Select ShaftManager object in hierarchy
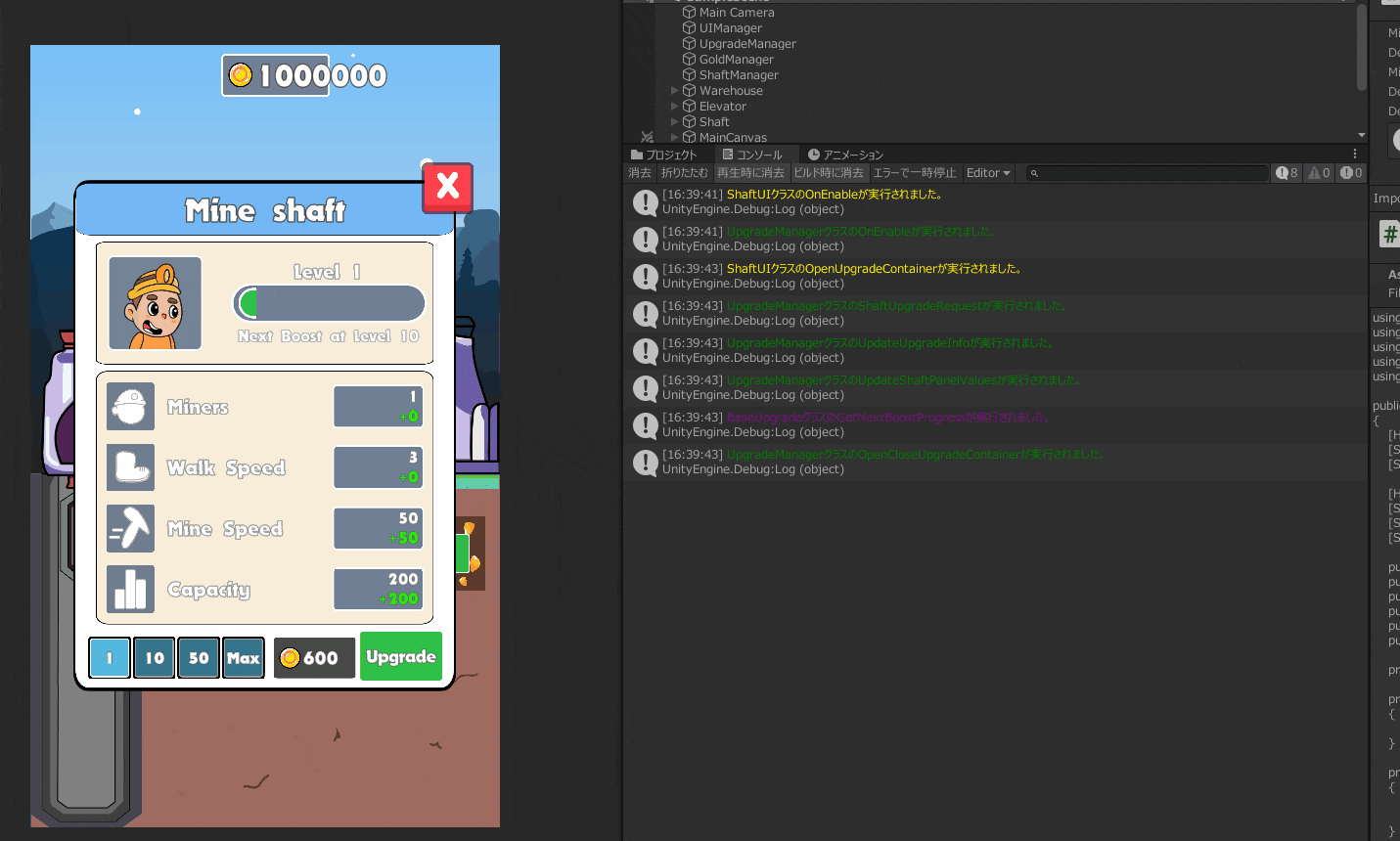Viewport: 1400px width, 841px height. [739, 75]
